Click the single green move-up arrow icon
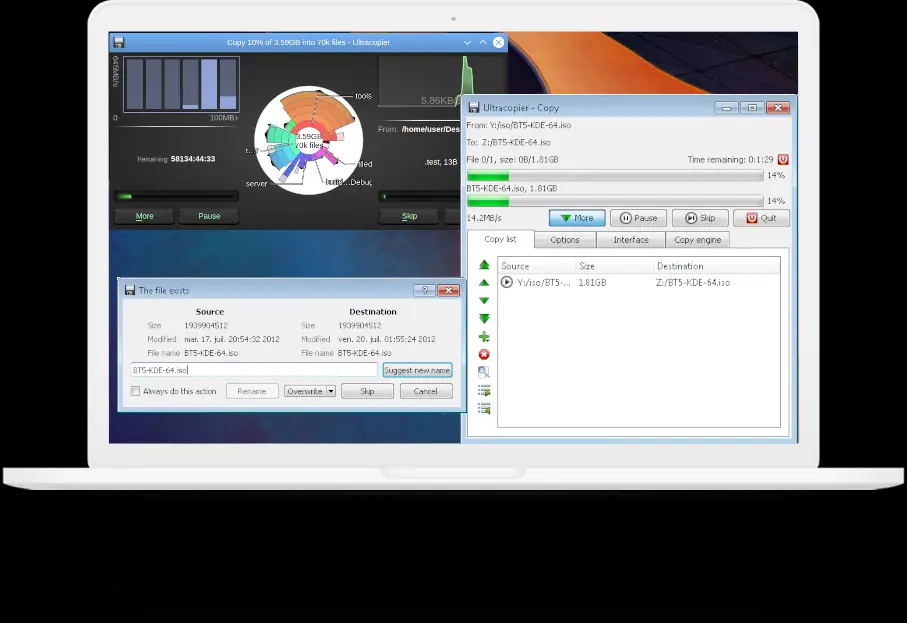 coord(484,283)
